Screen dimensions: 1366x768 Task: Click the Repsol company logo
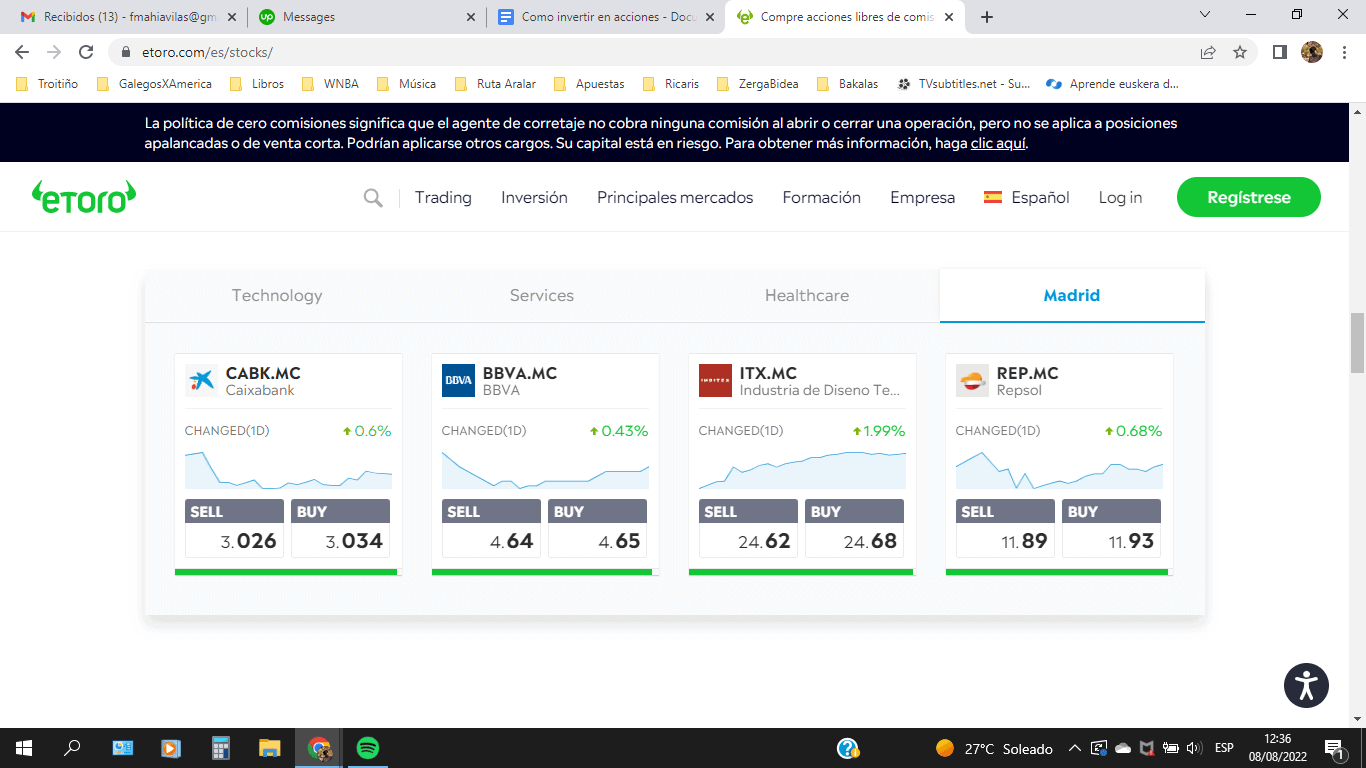point(973,380)
